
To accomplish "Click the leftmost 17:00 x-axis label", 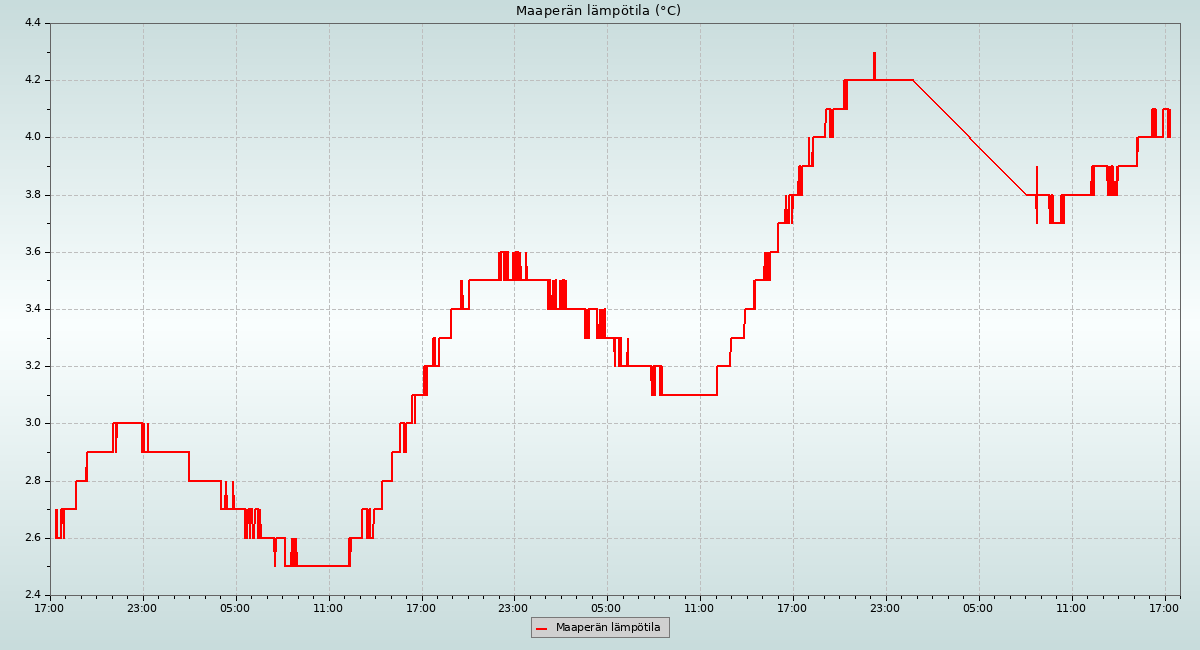I will (50, 607).
